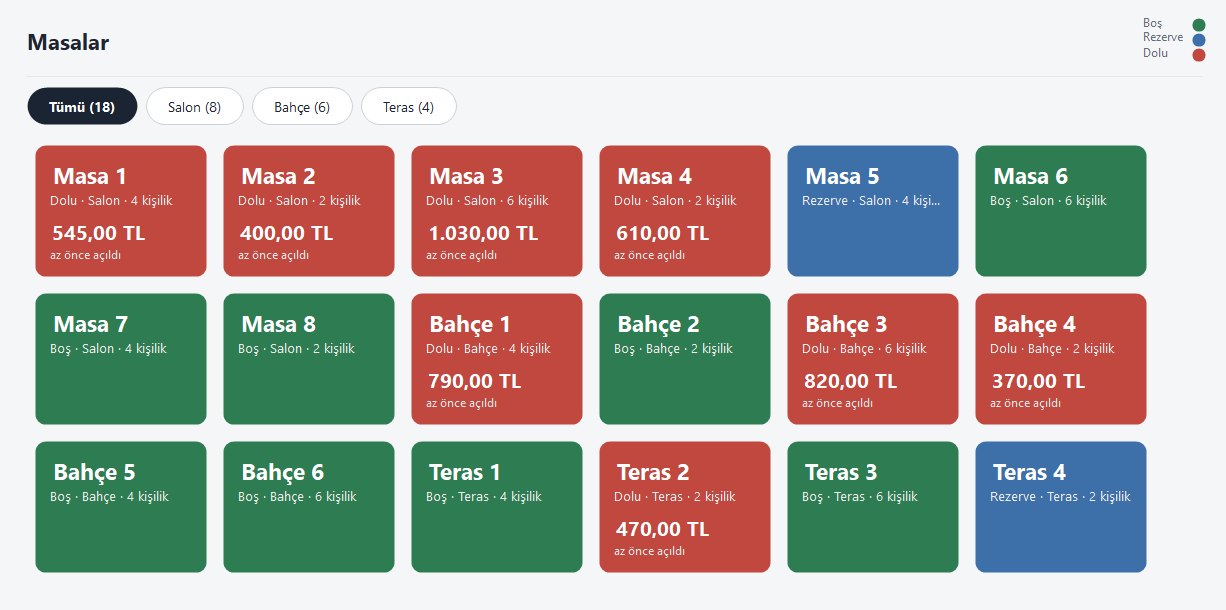1226x610 pixels.
Task: Select the Bahçe 5 table card
Action: (x=121, y=507)
